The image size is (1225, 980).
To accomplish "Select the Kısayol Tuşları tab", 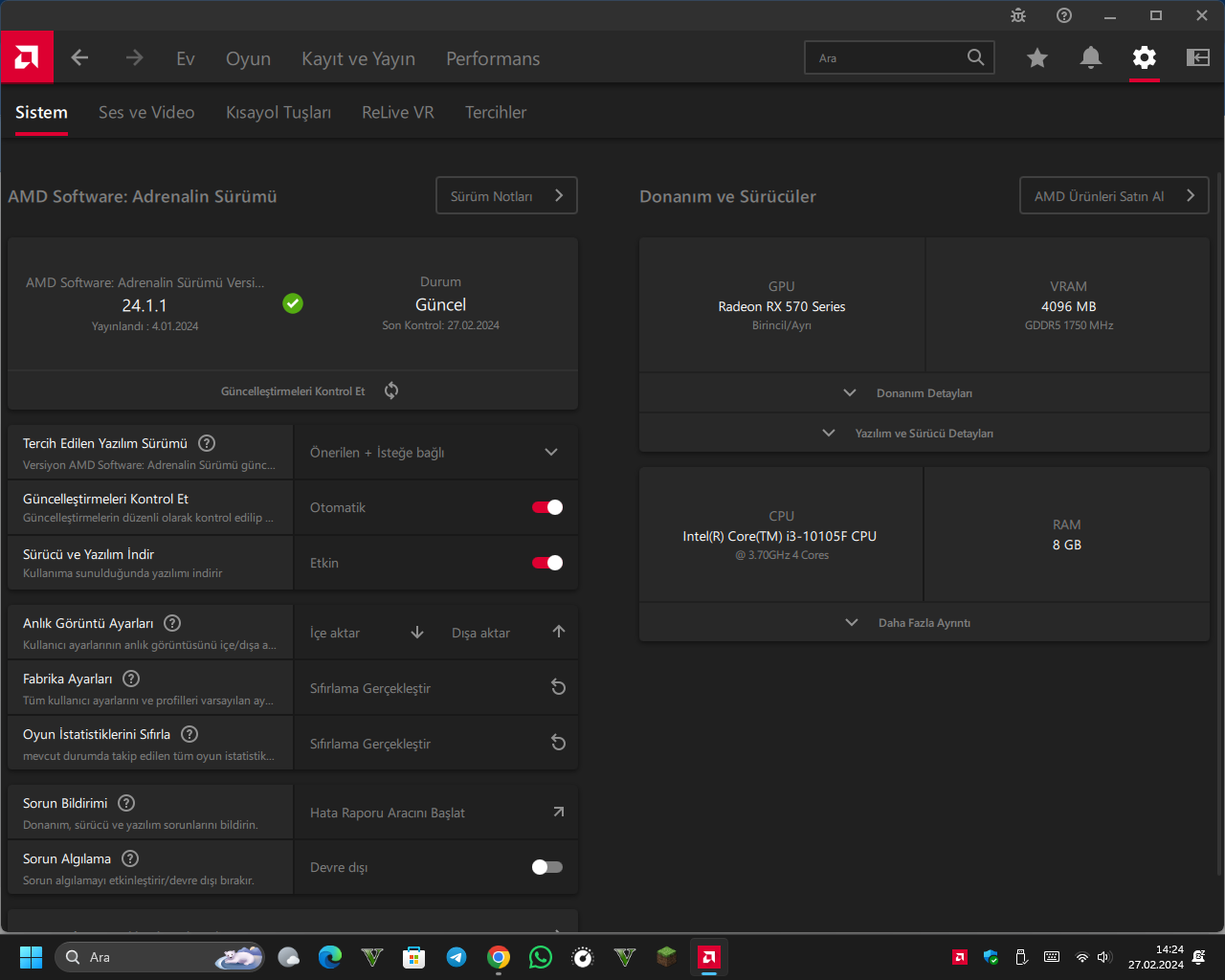I will click(278, 112).
